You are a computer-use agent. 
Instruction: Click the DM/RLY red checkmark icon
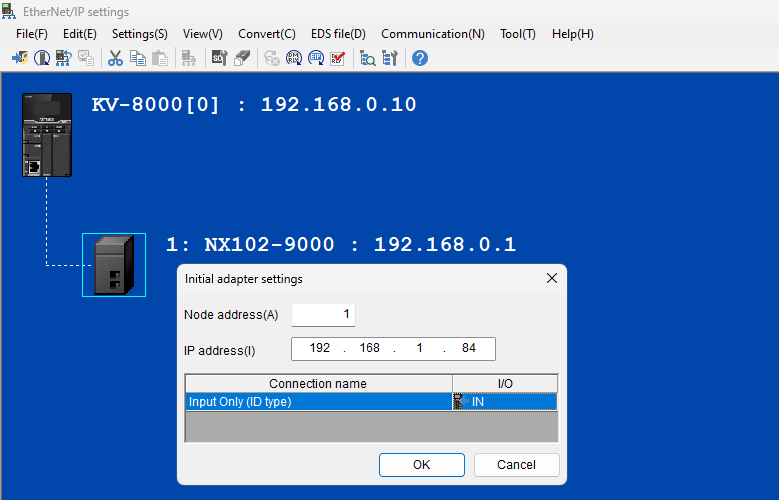point(338,58)
